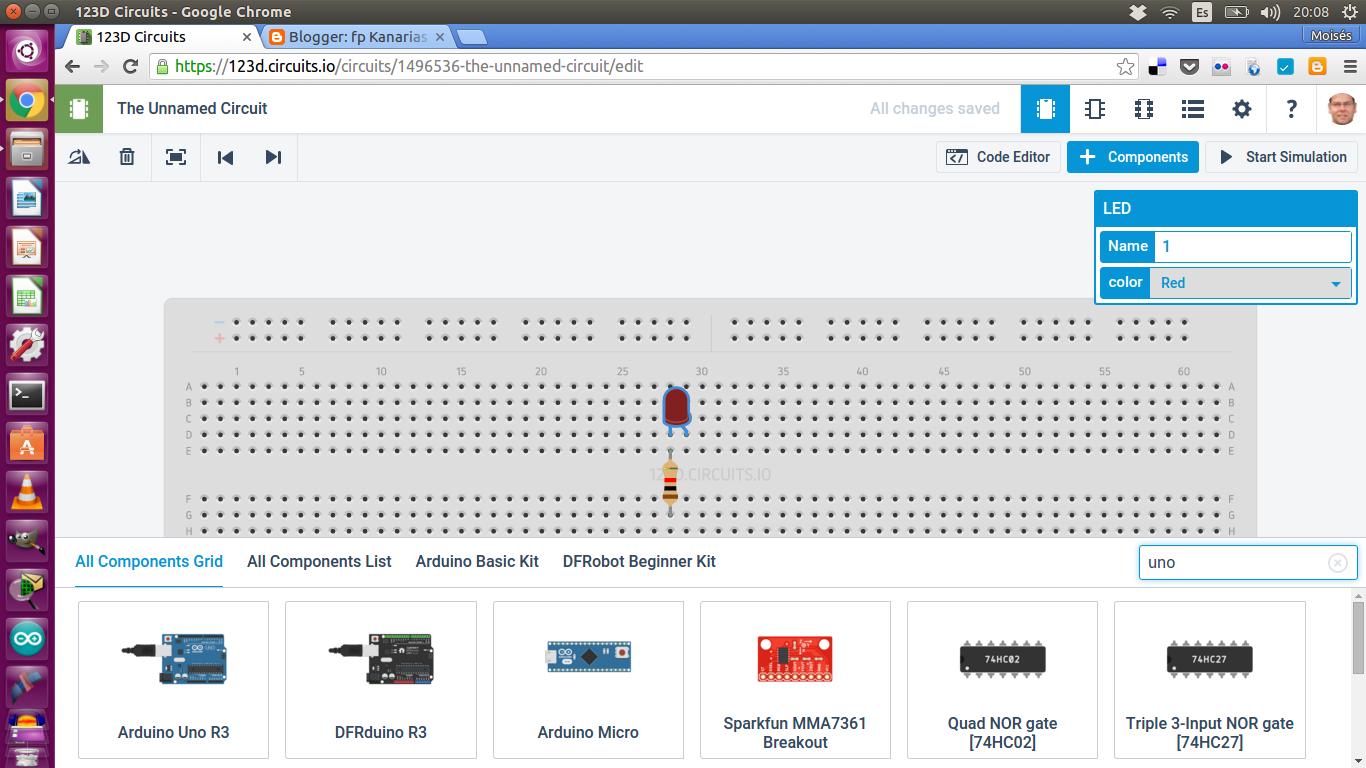Viewport: 1366px width, 768px height.
Task: Open the circuit settings gear
Action: tap(1241, 108)
